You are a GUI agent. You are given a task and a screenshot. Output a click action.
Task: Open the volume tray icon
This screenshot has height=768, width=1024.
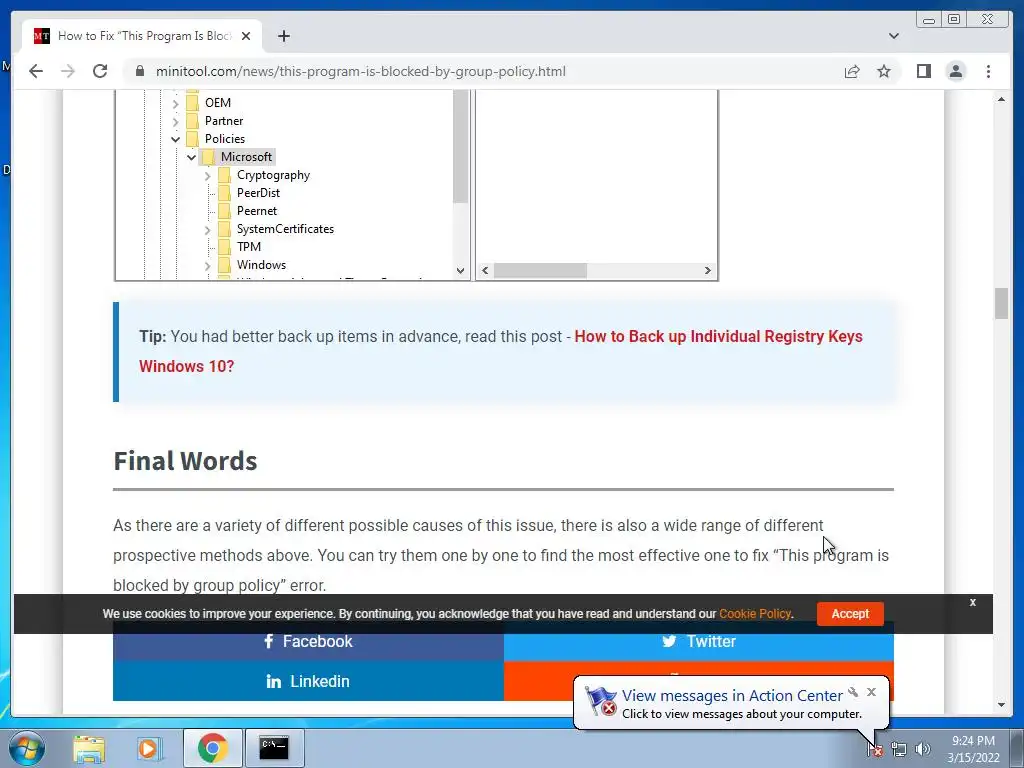pyautogui.click(x=922, y=750)
